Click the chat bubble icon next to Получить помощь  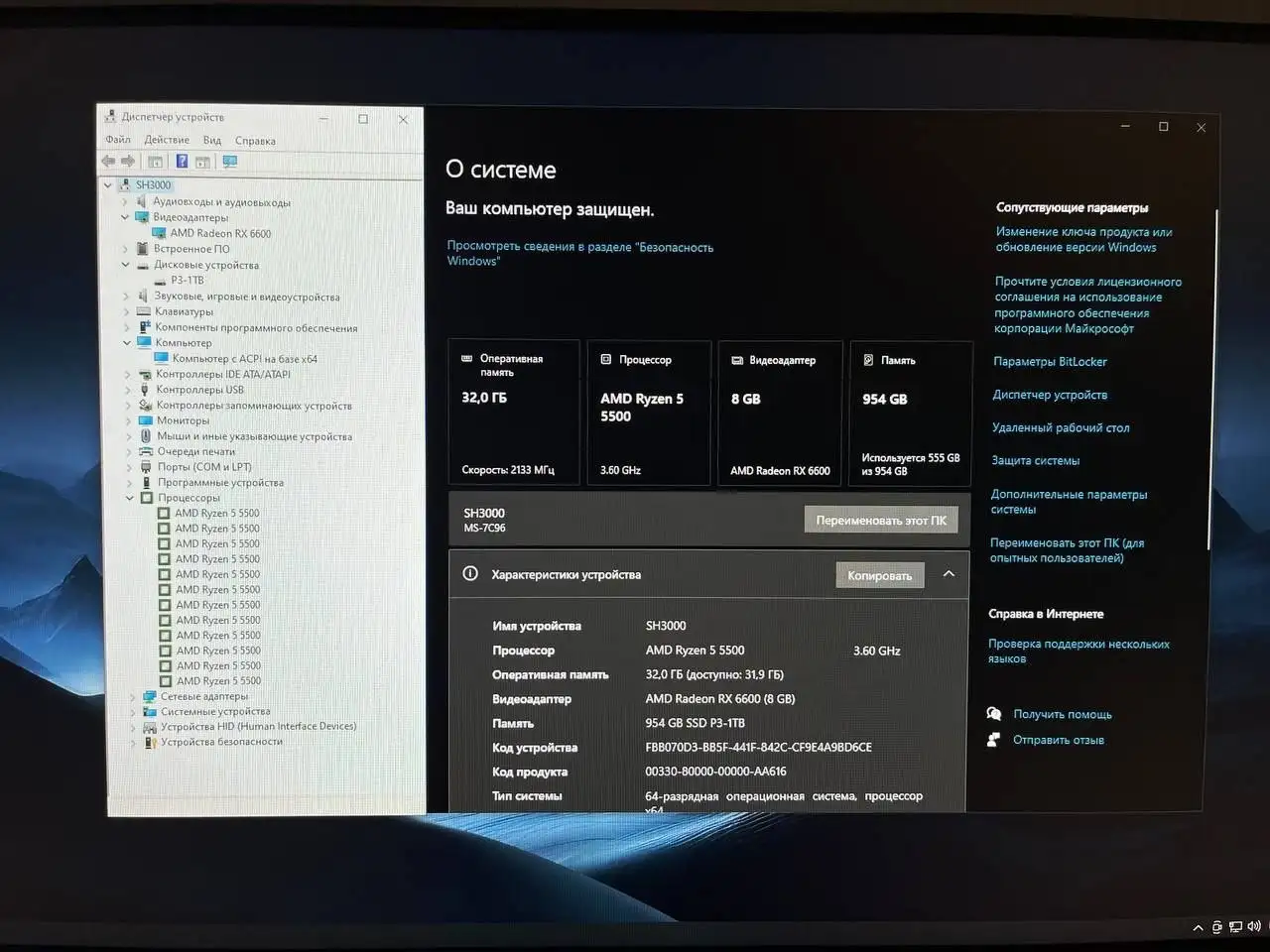(x=994, y=714)
